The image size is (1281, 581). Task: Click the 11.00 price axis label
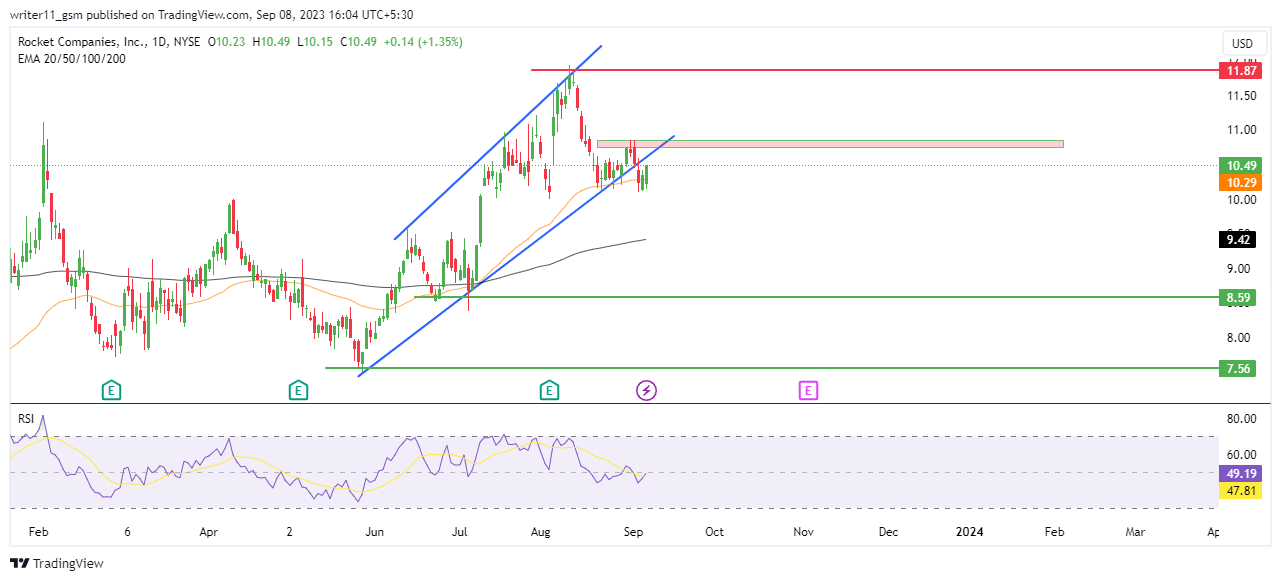(x=1240, y=130)
